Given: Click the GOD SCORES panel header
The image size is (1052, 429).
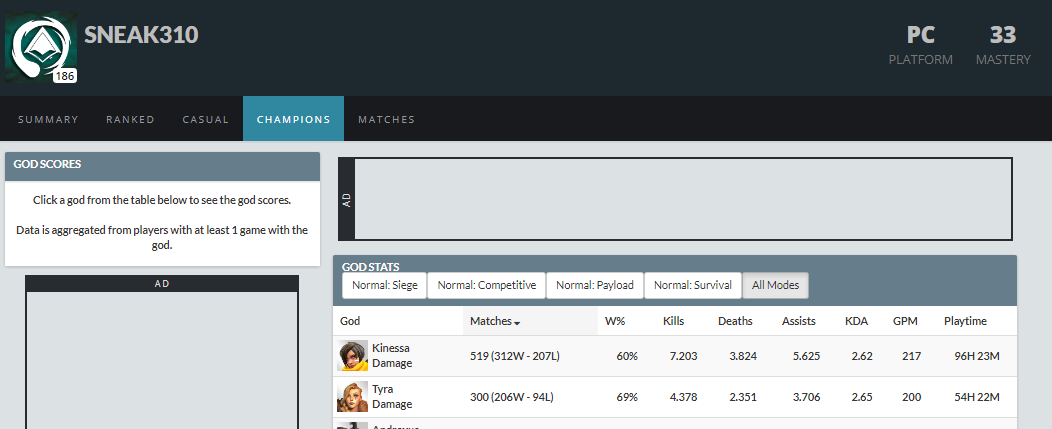Looking at the screenshot, I should point(162,166).
